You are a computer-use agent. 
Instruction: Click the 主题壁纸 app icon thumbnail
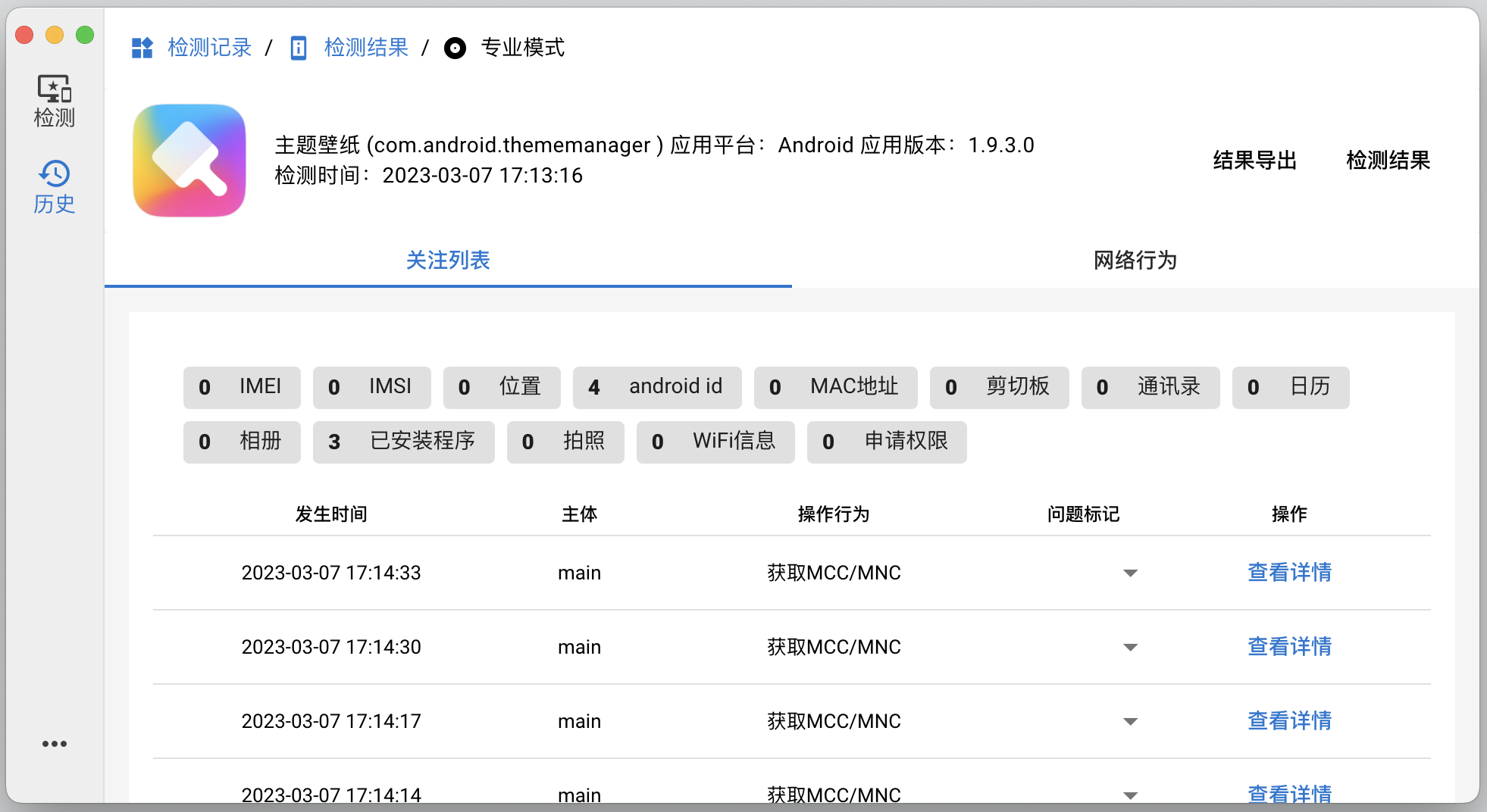(x=189, y=161)
